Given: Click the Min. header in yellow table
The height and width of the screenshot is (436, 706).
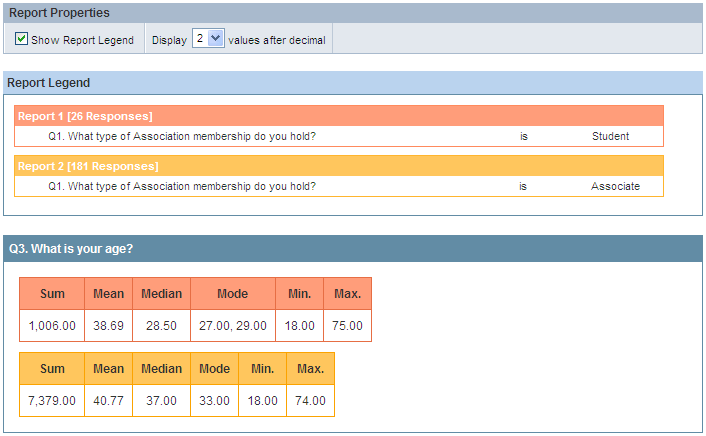Looking at the screenshot, I should (262, 368).
